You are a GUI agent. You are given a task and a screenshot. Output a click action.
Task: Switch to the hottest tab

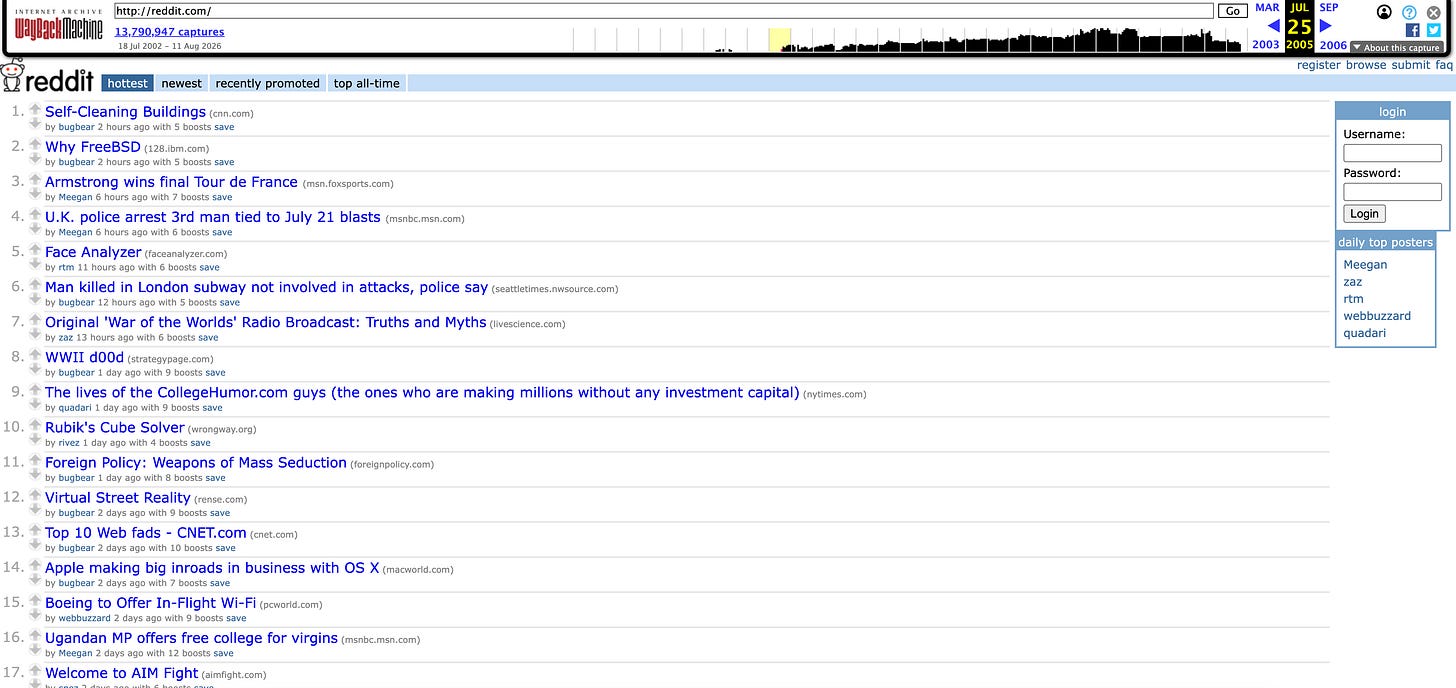pyautogui.click(x=128, y=83)
